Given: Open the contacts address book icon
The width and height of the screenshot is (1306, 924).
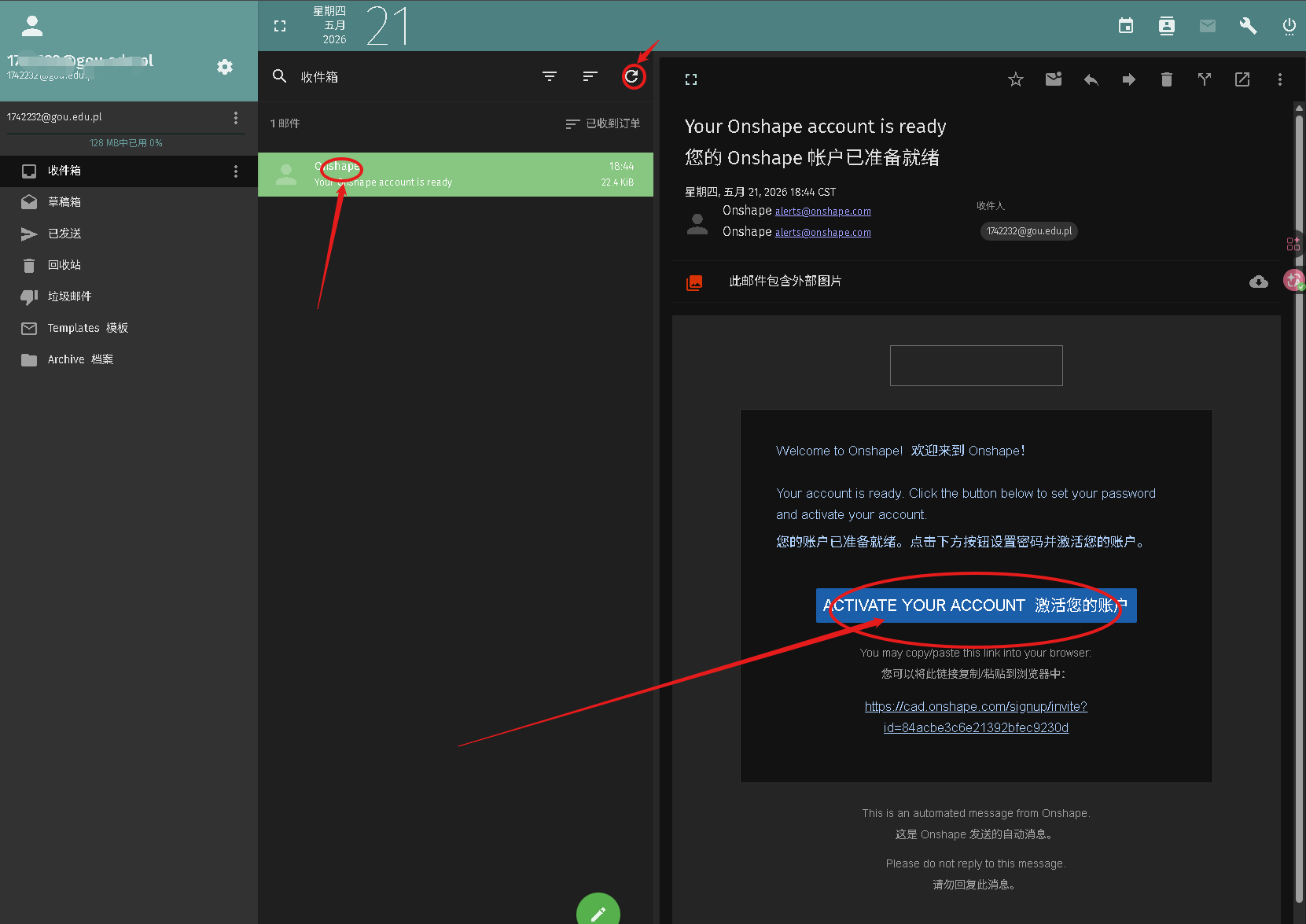Looking at the screenshot, I should click(x=1167, y=26).
